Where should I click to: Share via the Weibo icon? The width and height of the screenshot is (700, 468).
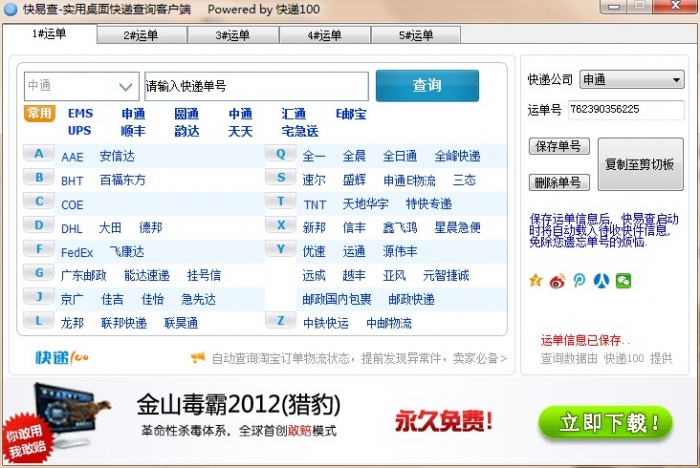[x=557, y=281]
